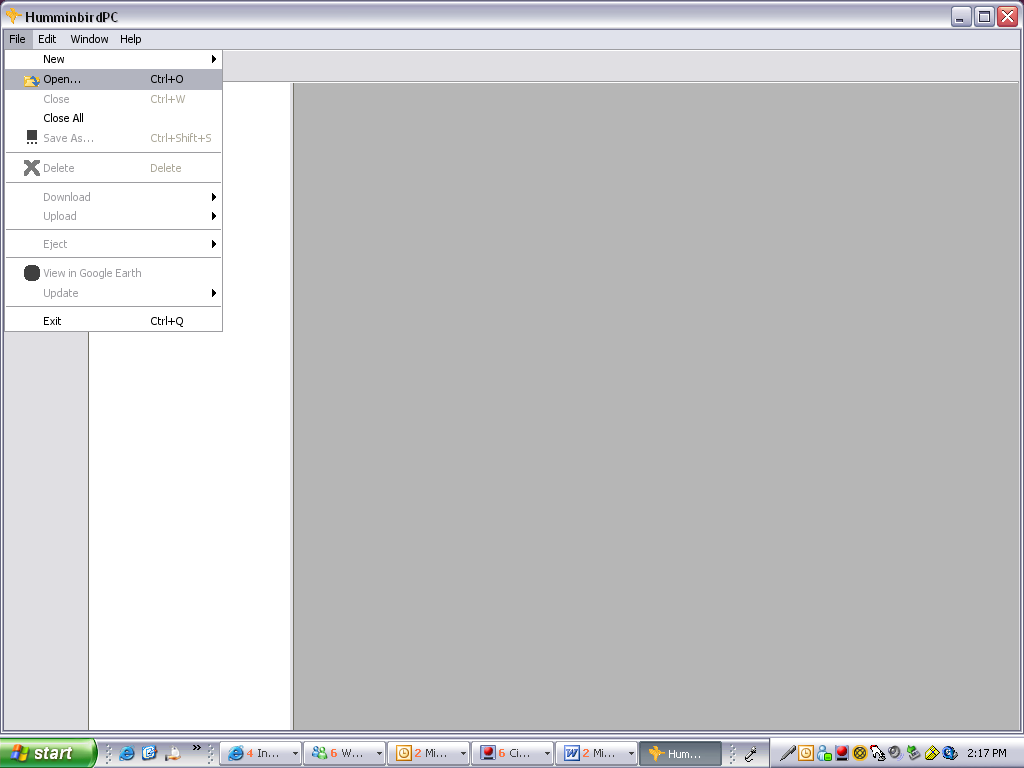Click the network users tray icon
Viewport: 1024px width, 768px height.
coord(824,754)
